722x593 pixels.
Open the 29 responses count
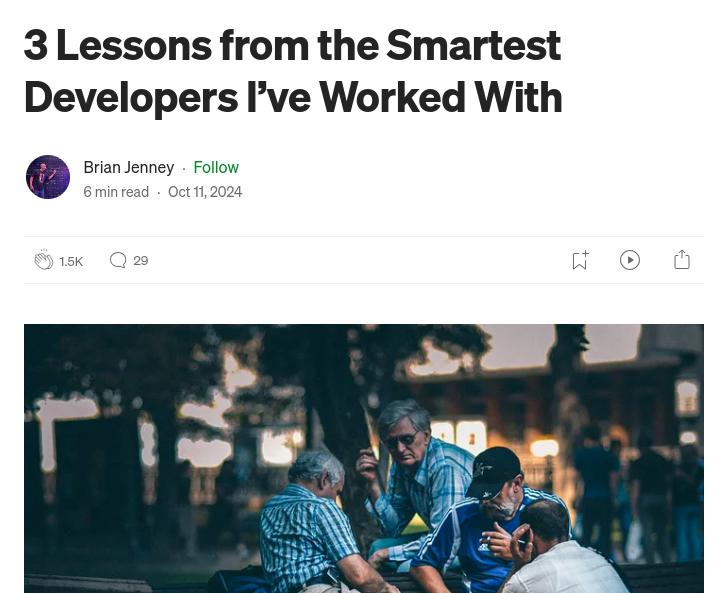pyautogui.click(x=140, y=261)
